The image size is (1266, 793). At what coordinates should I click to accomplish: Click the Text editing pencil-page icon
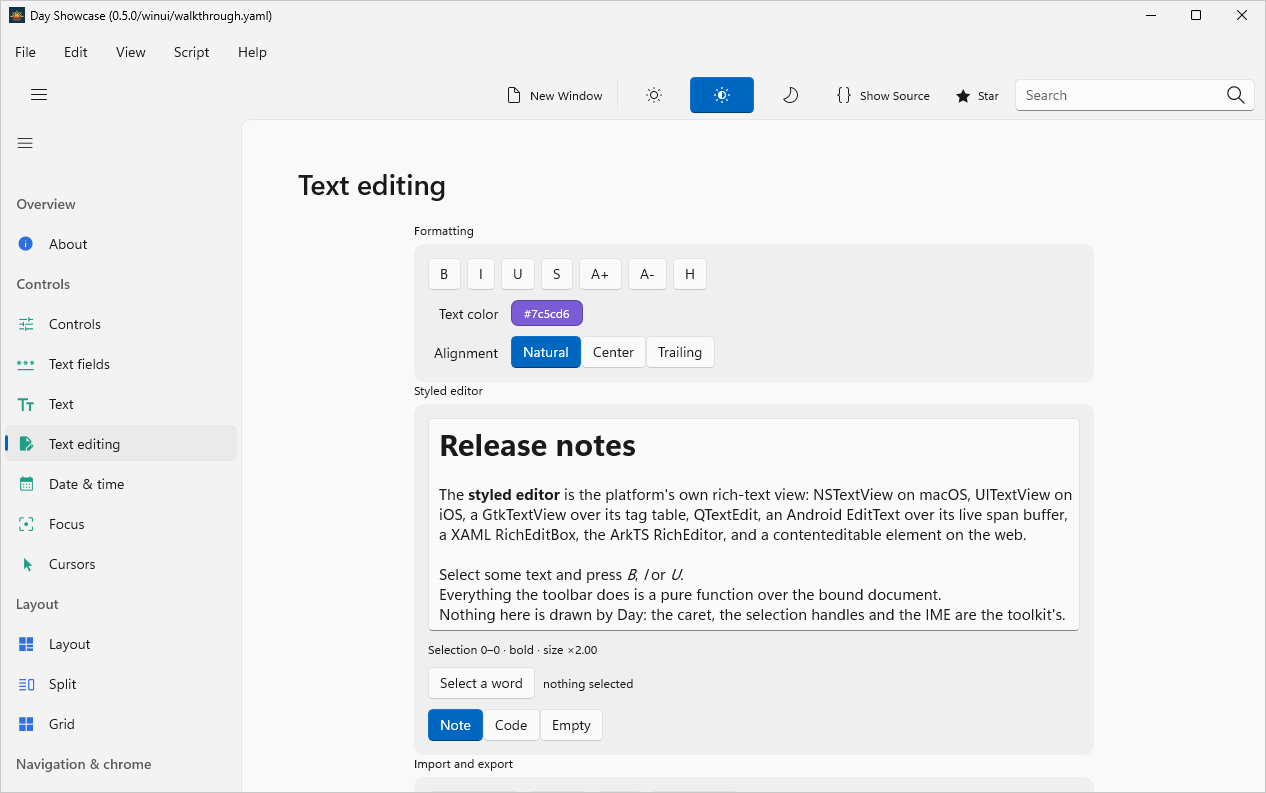point(26,444)
